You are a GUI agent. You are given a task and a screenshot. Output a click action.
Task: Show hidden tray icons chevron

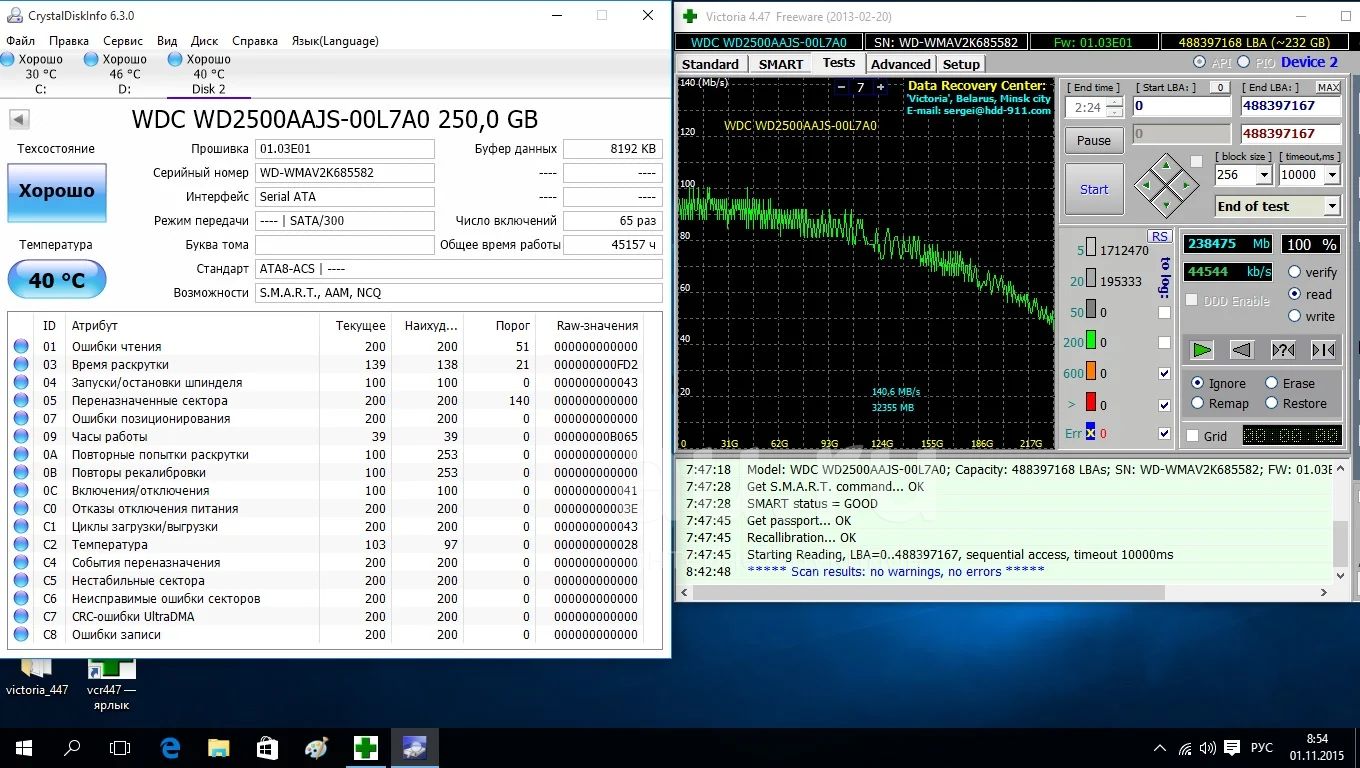(1160, 748)
